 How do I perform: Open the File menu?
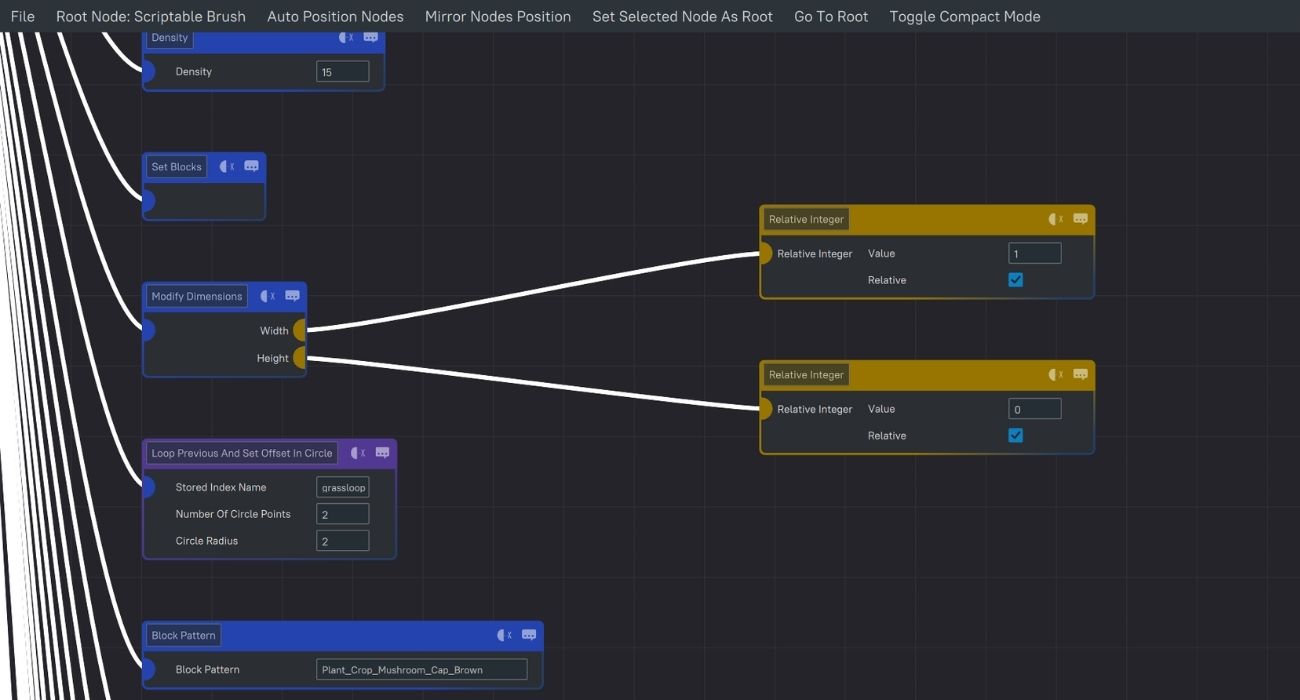[22, 16]
